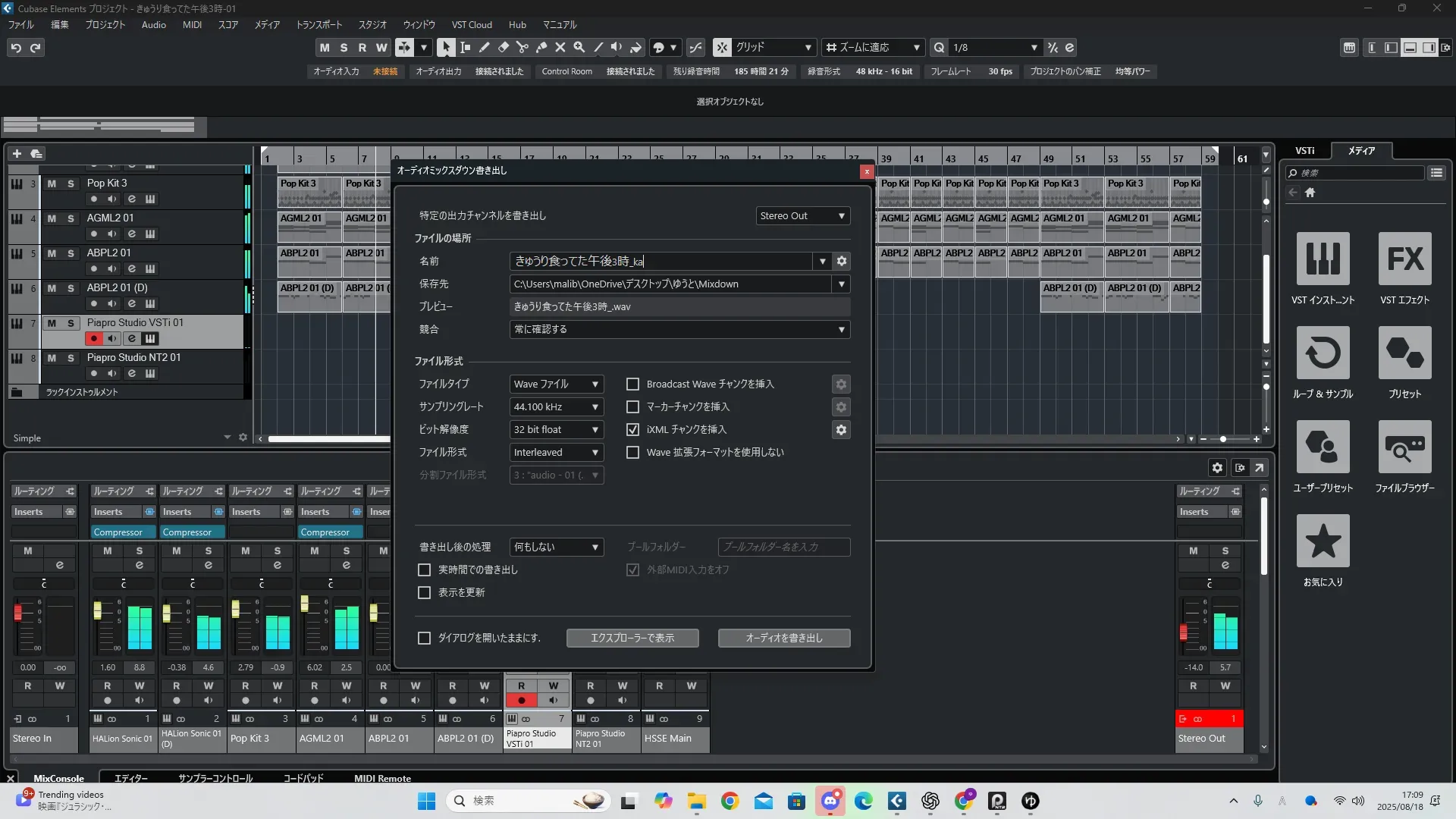Uncheck the iXML chunk checkbox

(632, 430)
